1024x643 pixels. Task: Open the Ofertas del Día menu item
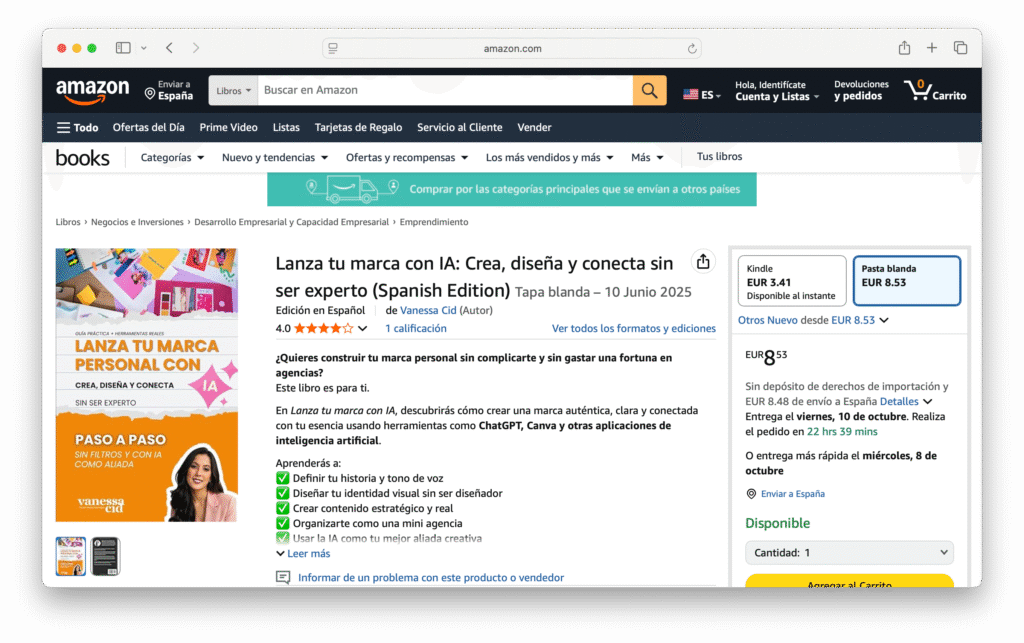click(x=148, y=127)
